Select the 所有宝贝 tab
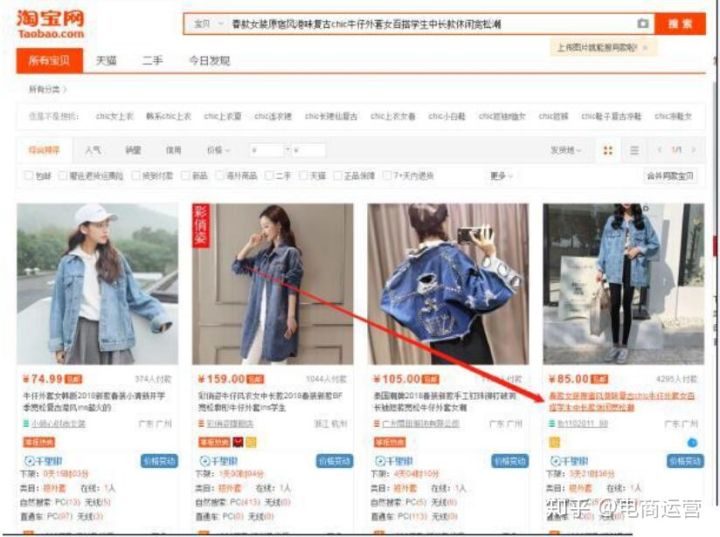720x537 pixels. [x=50, y=61]
